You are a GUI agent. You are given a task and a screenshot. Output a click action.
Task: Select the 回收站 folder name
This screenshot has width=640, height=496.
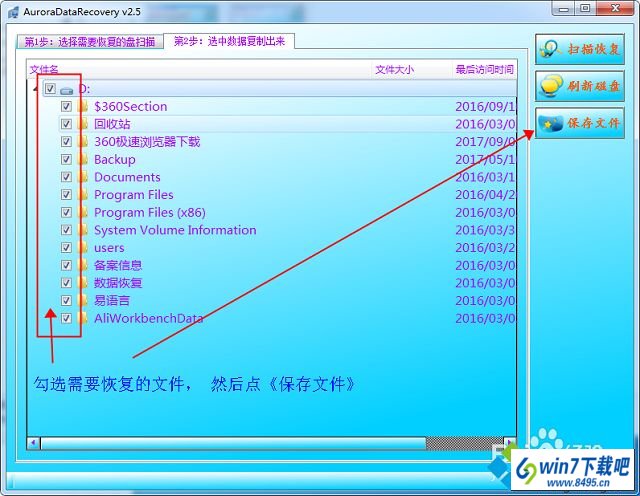112,124
